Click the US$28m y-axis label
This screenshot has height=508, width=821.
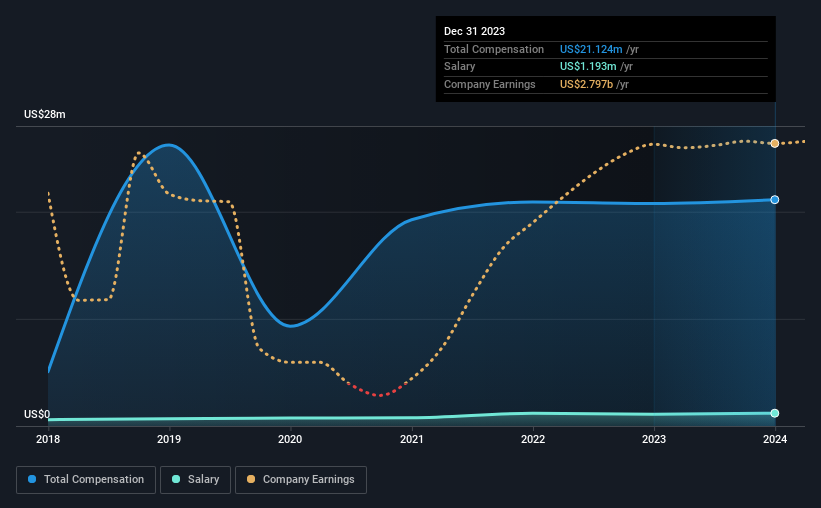(x=45, y=114)
